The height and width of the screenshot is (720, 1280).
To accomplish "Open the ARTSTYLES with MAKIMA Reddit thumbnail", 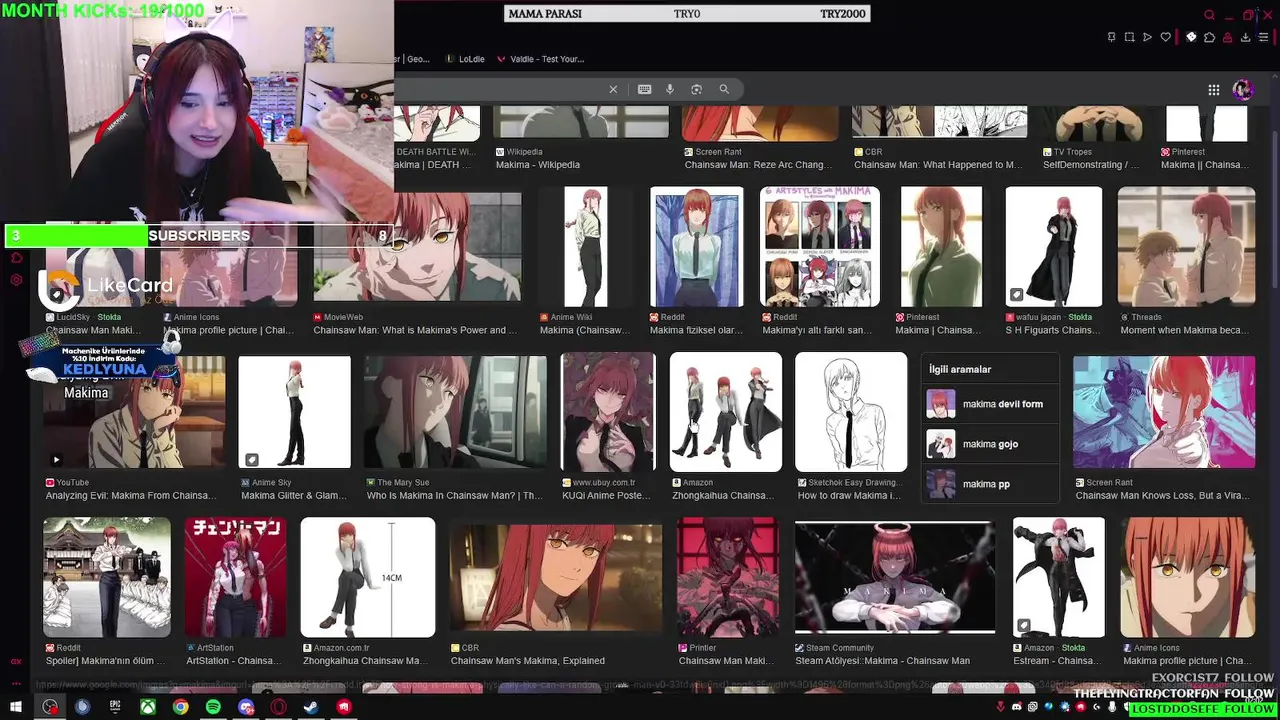I will (x=820, y=246).
